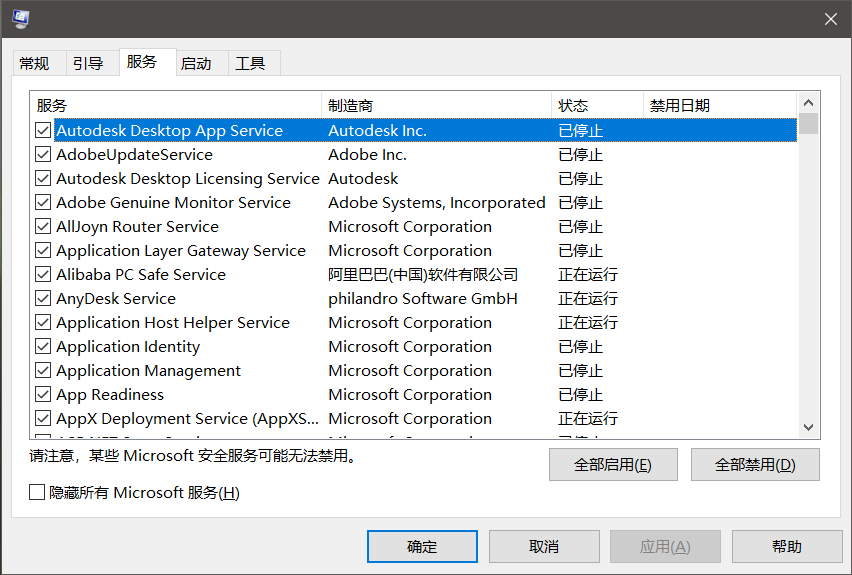
Task: Select AppX Deployment Service (AppXS... name
Action: pyautogui.click(x=187, y=418)
